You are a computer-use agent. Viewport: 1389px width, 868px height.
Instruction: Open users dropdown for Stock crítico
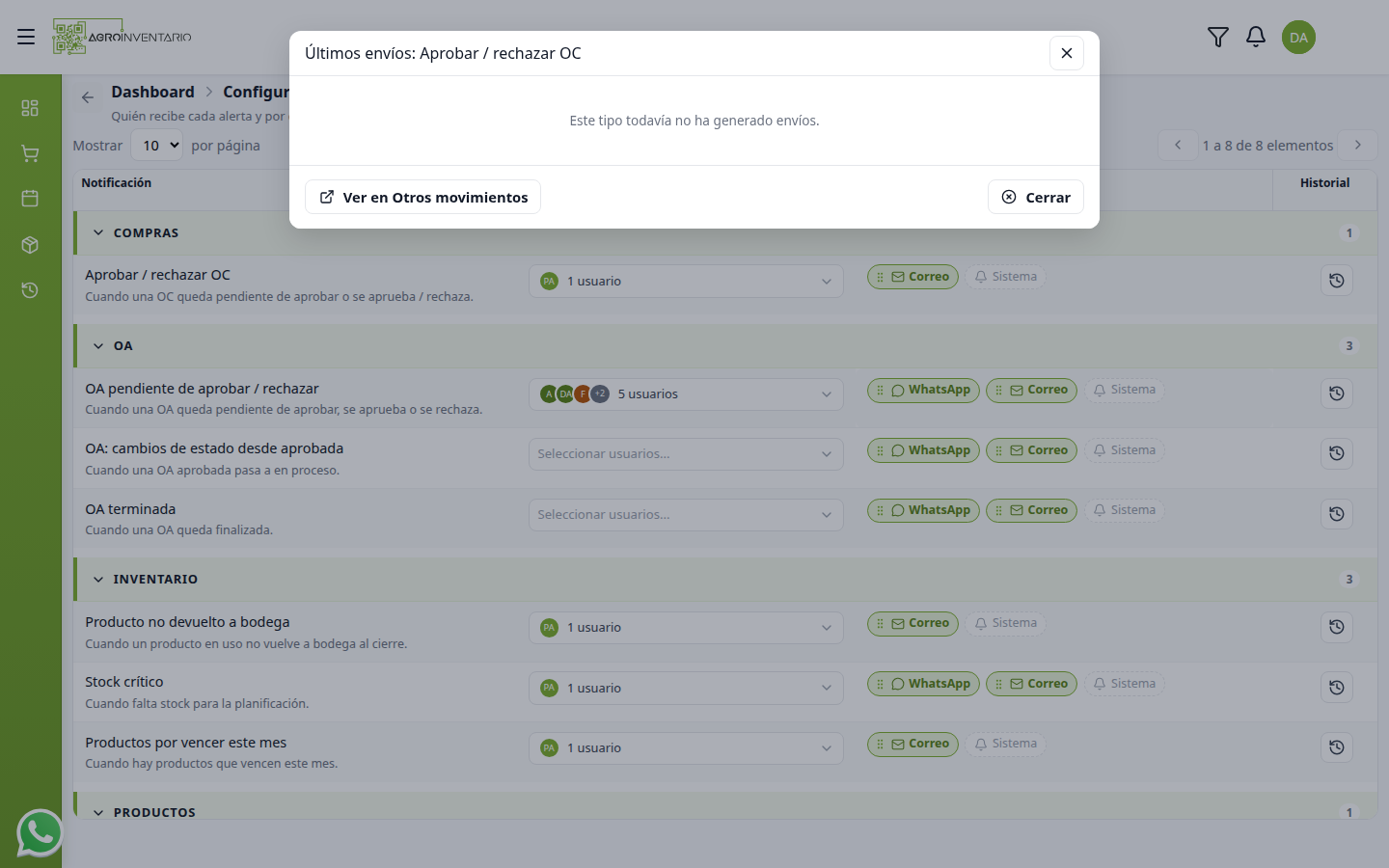686,689
